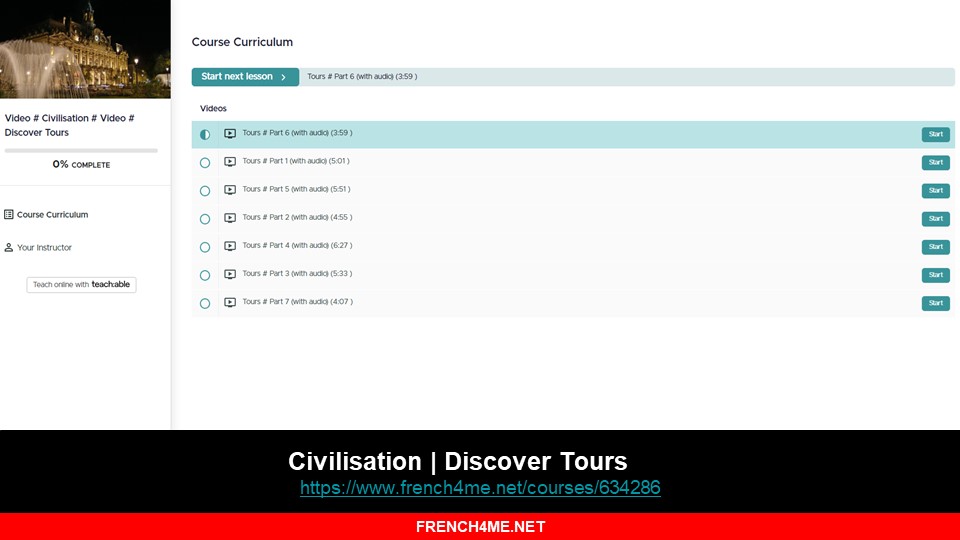This screenshot has height=540, width=960.
Task: Toggle completion circle for Tours Part 5
Action: click(205, 191)
